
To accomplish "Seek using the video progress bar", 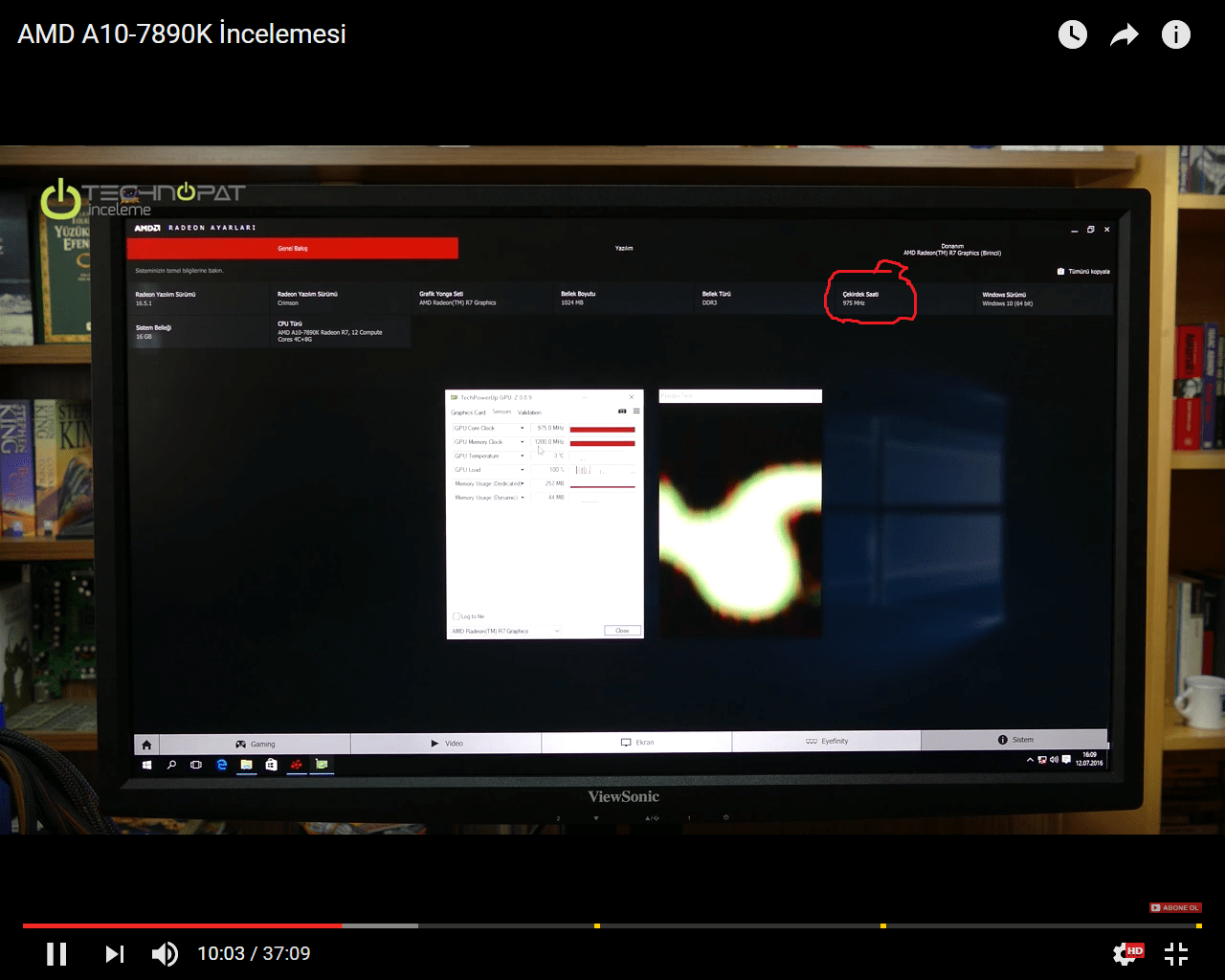I will tap(612, 925).
